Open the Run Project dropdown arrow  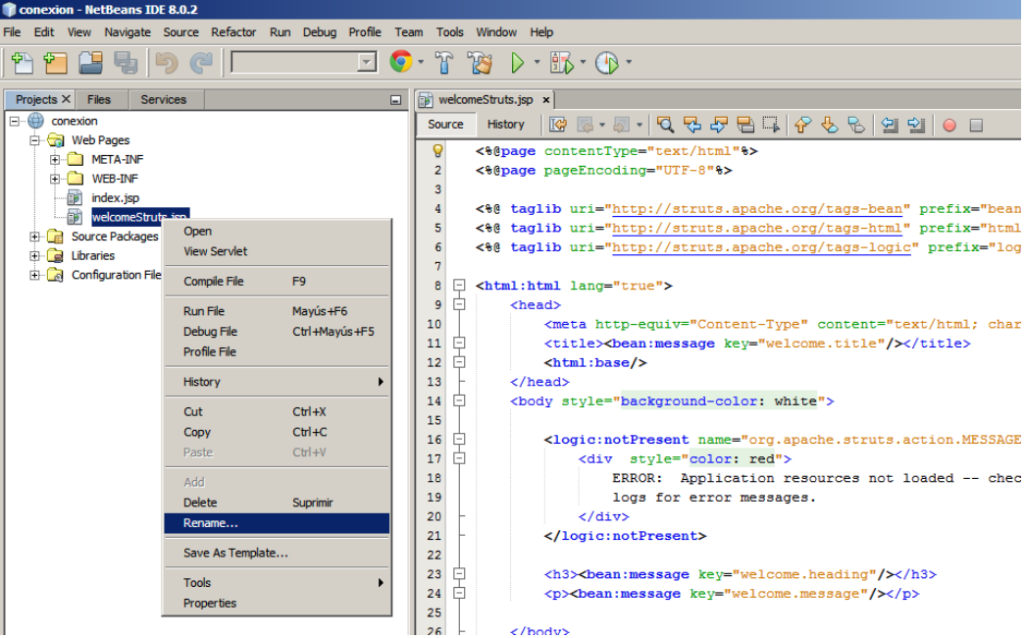(537, 63)
